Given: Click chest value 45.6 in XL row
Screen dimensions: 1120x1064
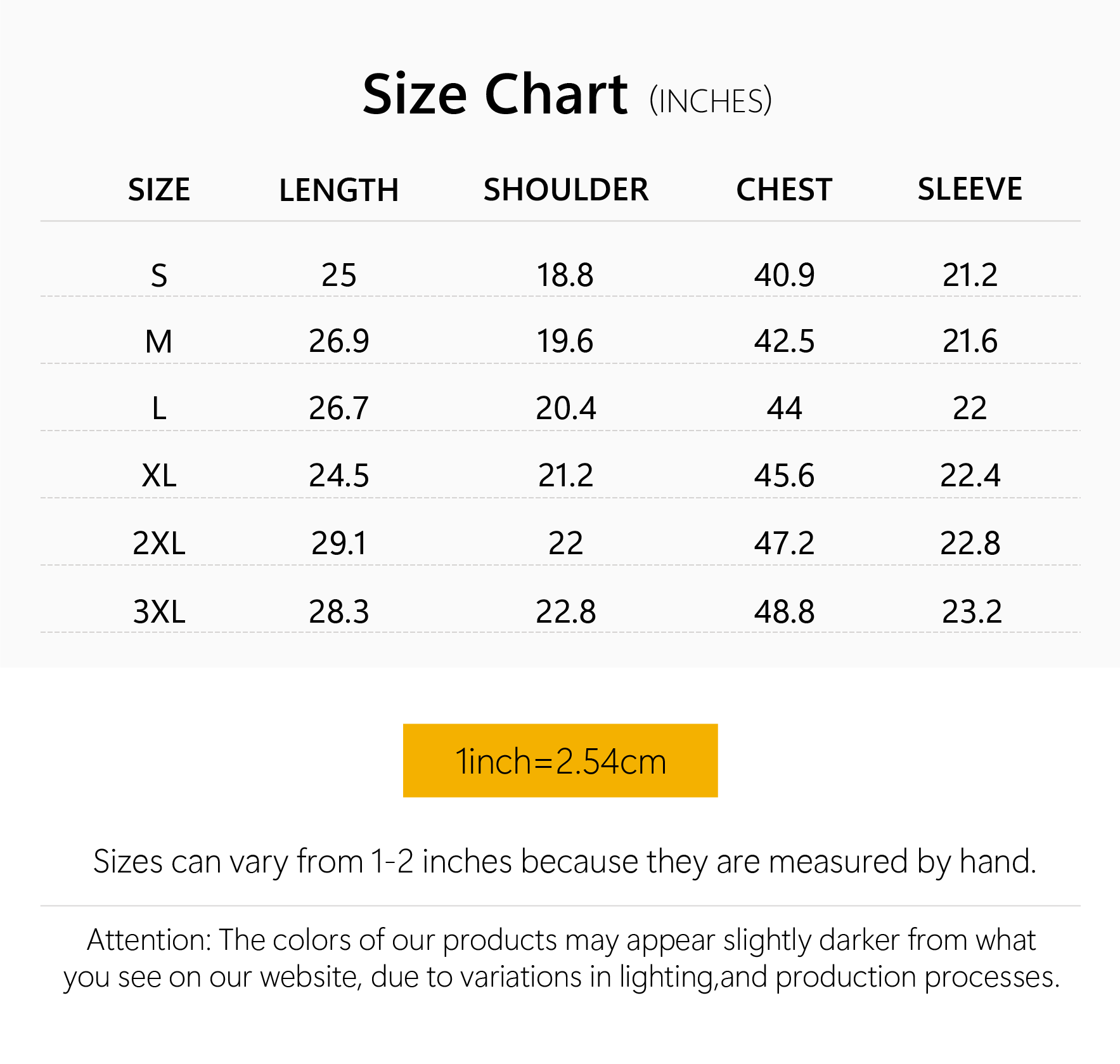Looking at the screenshot, I should (784, 475).
